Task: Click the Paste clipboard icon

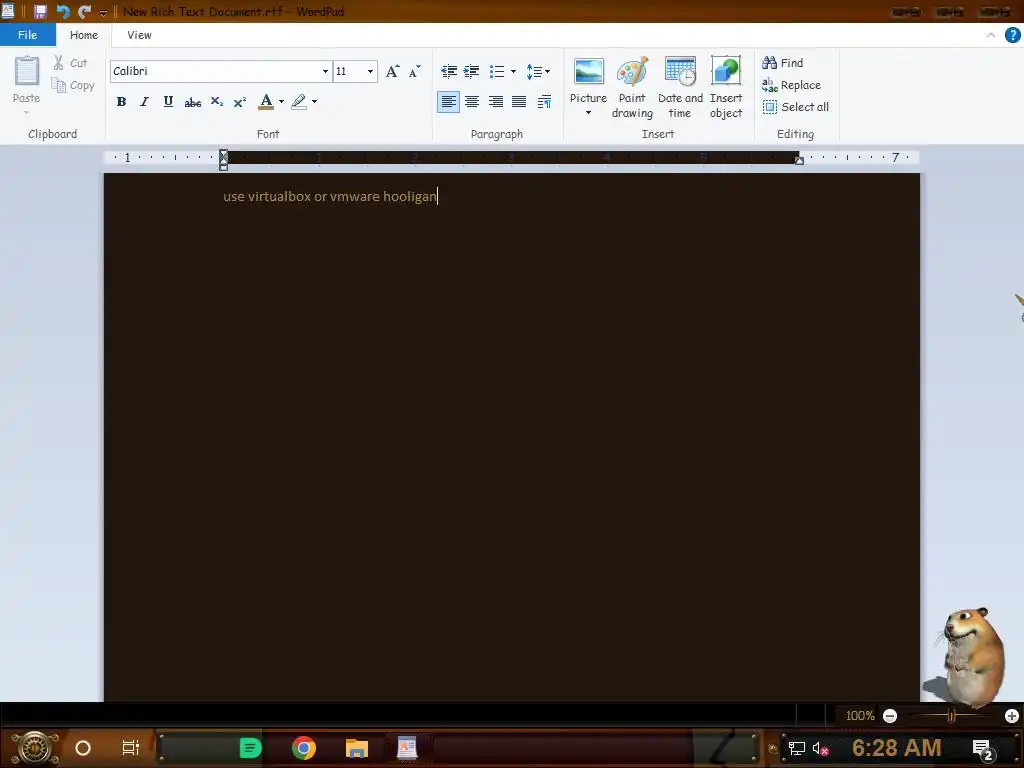Action: [x=27, y=71]
